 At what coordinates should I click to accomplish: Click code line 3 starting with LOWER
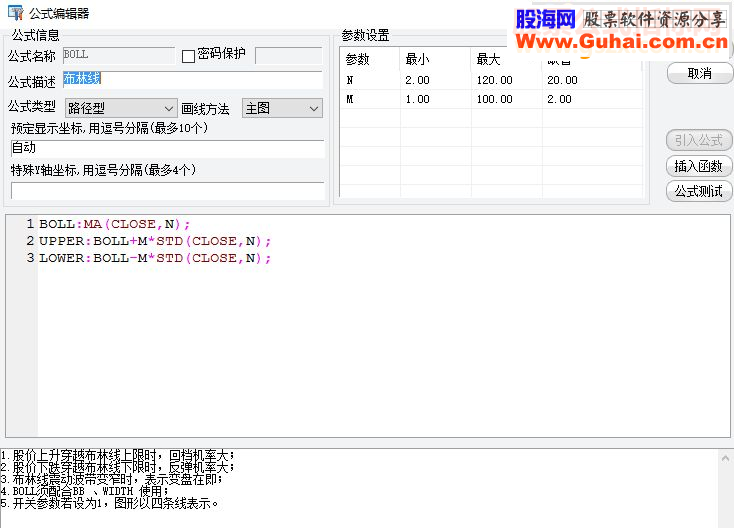click(155, 258)
